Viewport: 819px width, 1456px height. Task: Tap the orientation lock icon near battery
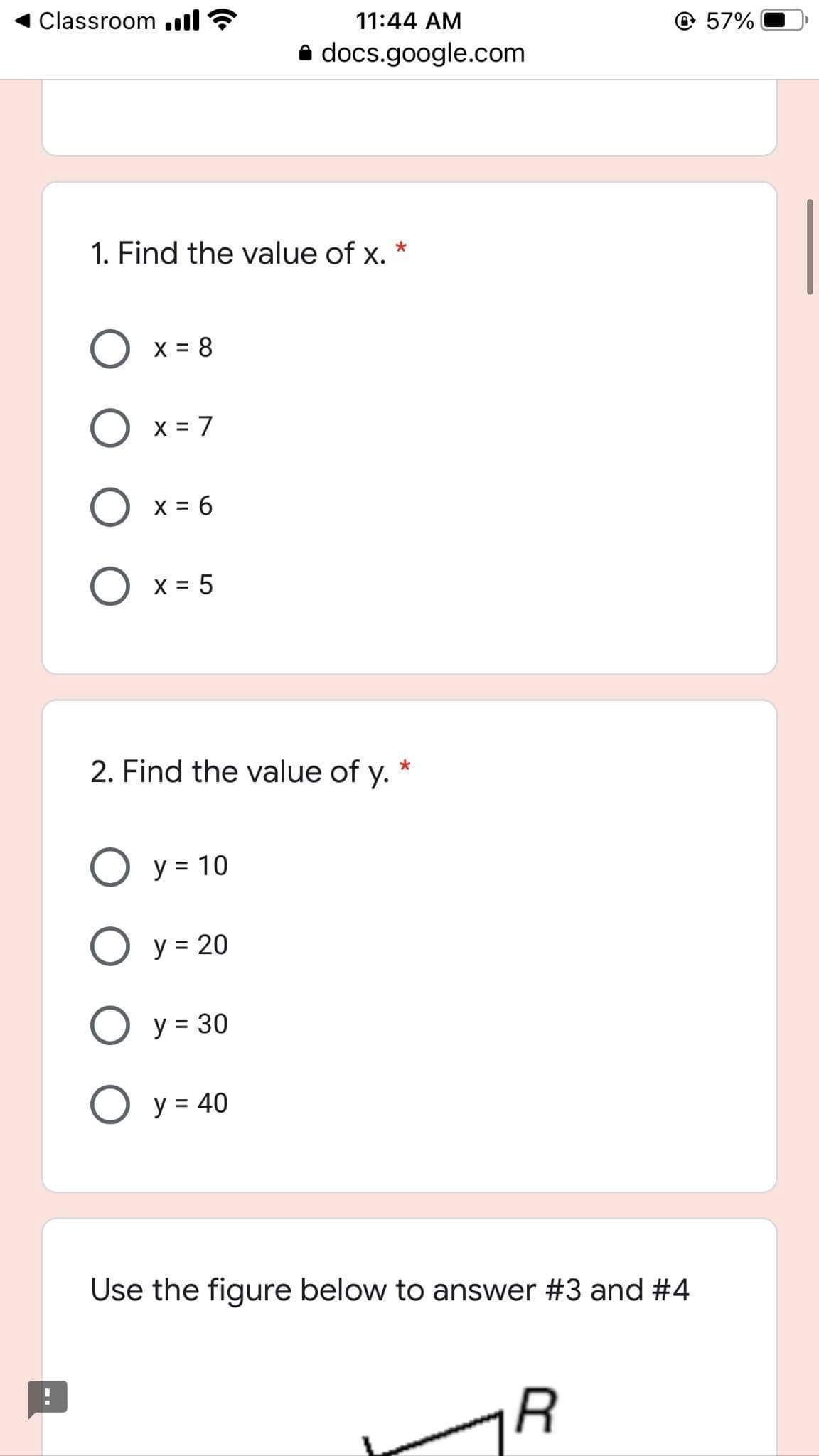point(684,21)
